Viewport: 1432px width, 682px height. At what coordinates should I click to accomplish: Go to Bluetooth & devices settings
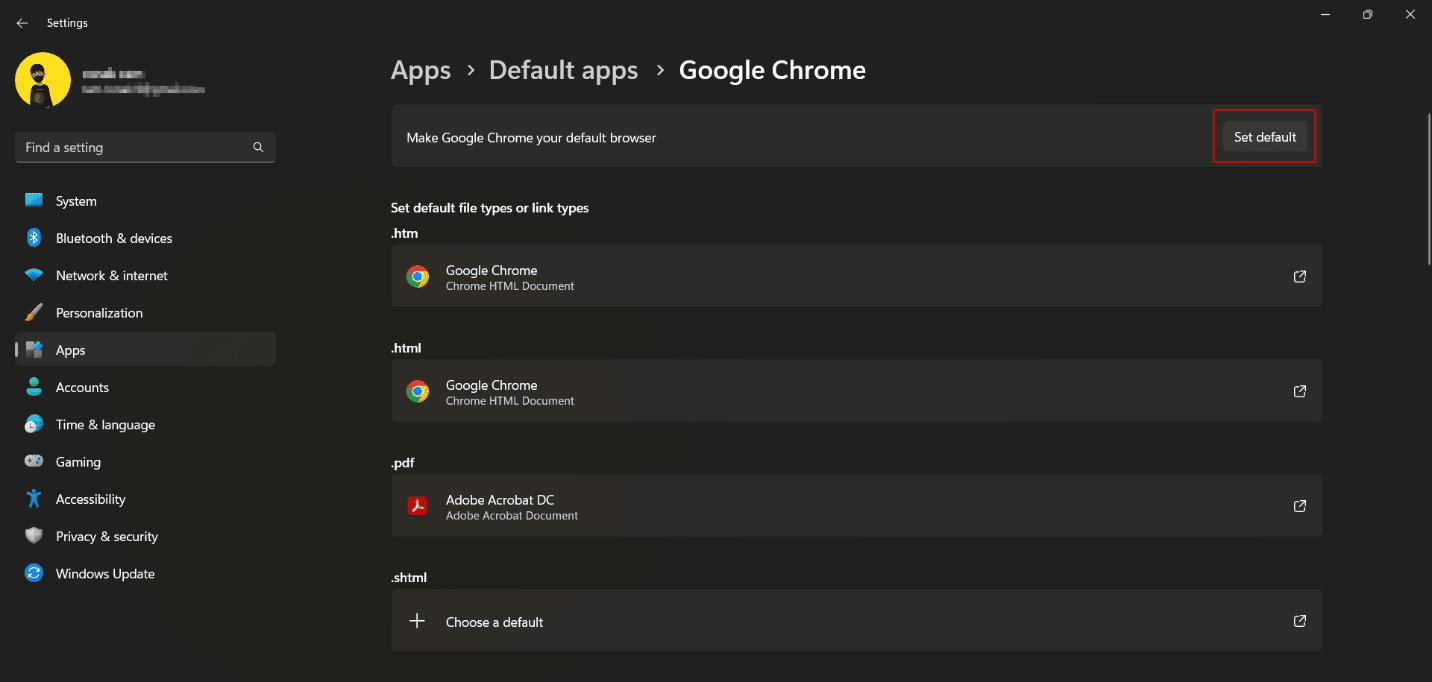point(114,238)
